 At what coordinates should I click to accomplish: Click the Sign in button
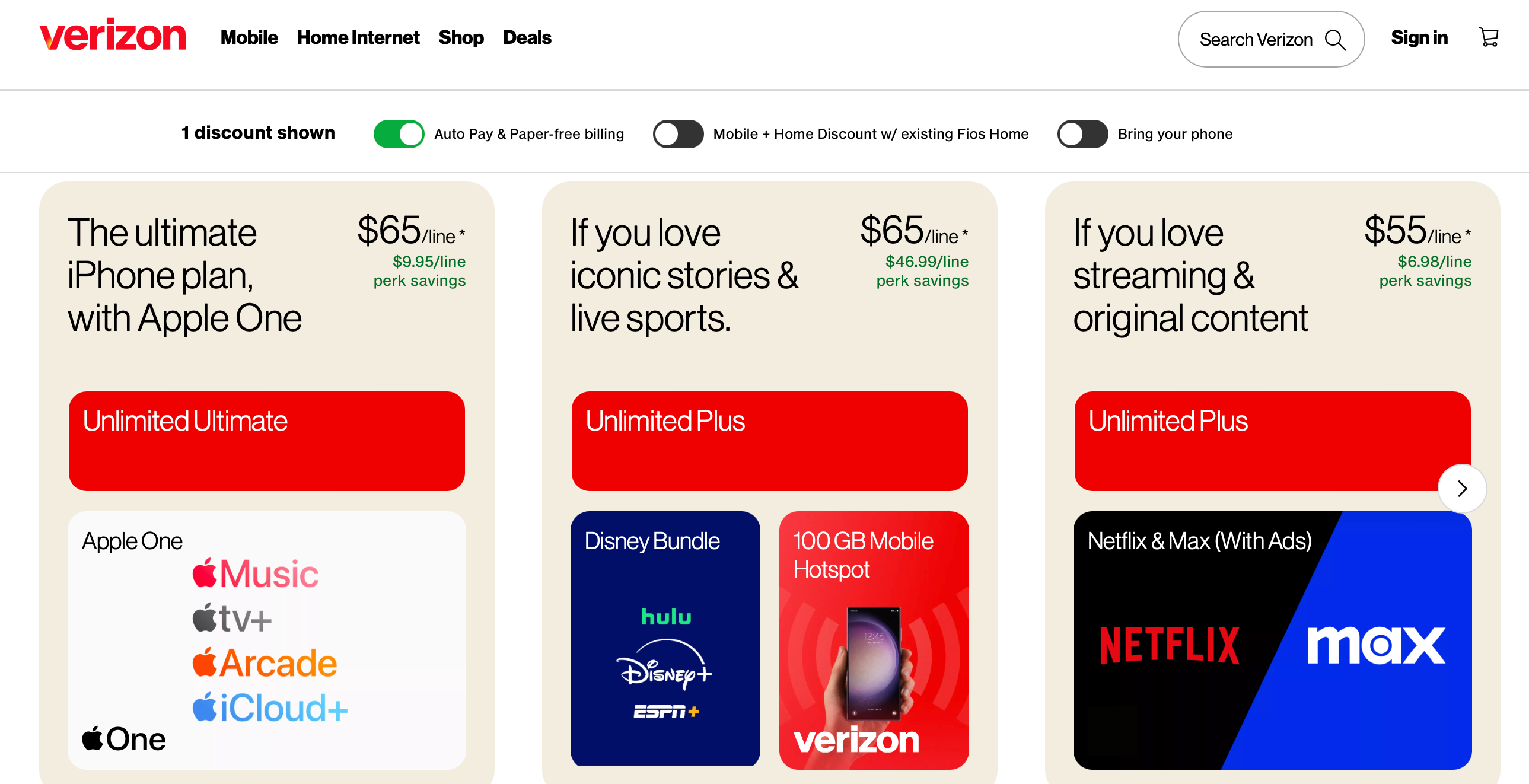(x=1418, y=38)
